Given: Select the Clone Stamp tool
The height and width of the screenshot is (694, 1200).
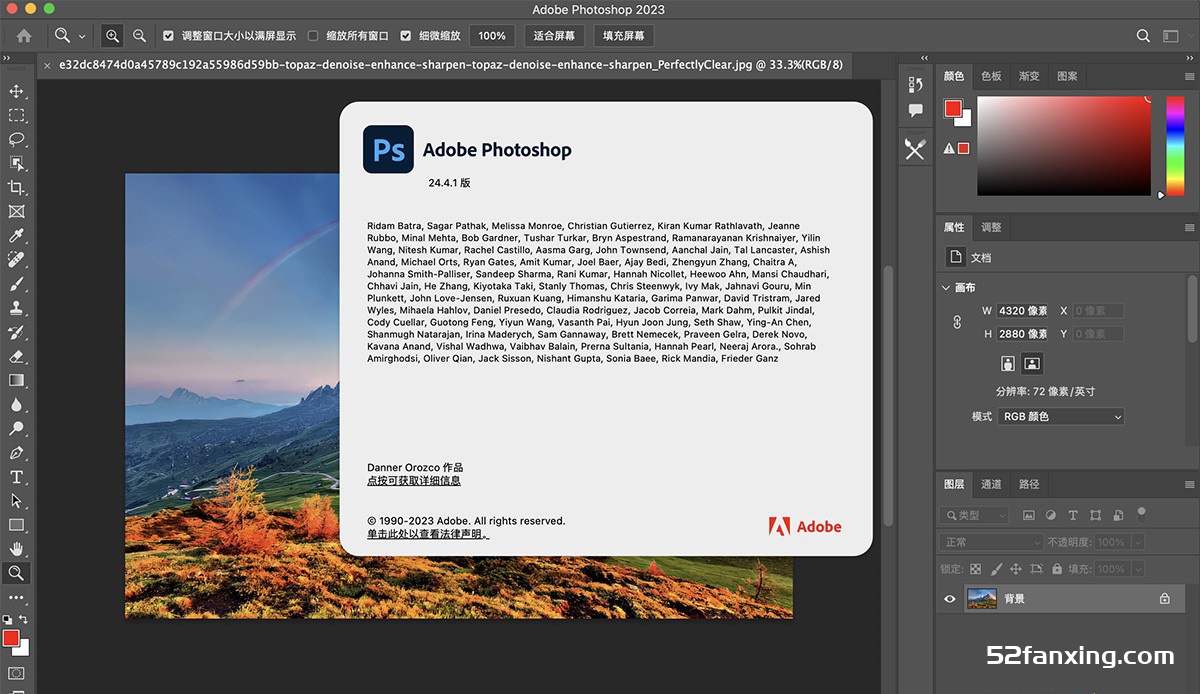Looking at the screenshot, I should pyautogui.click(x=16, y=308).
